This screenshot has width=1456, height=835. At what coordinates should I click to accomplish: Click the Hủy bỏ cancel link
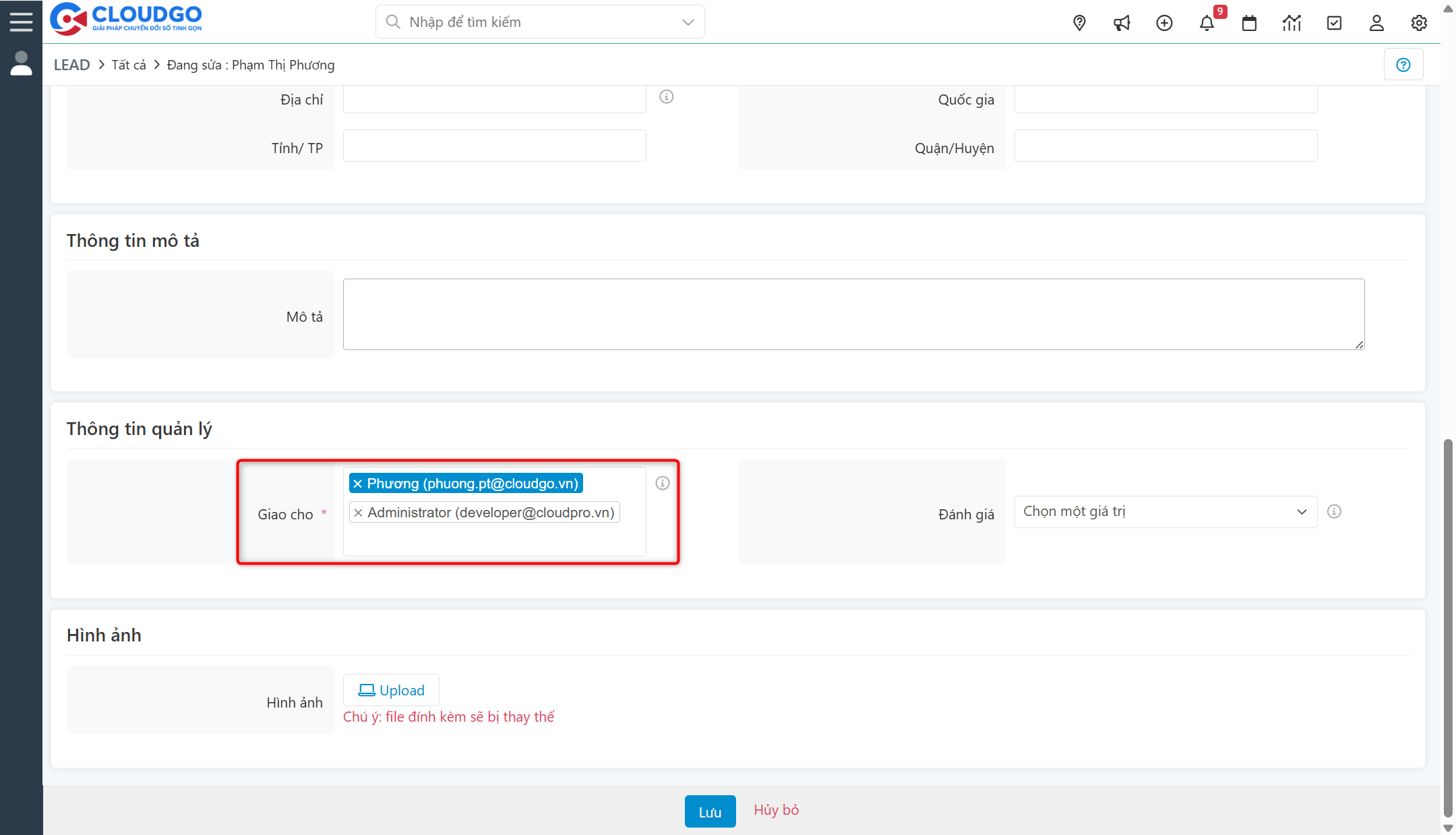pyautogui.click(x=776, y=810)
